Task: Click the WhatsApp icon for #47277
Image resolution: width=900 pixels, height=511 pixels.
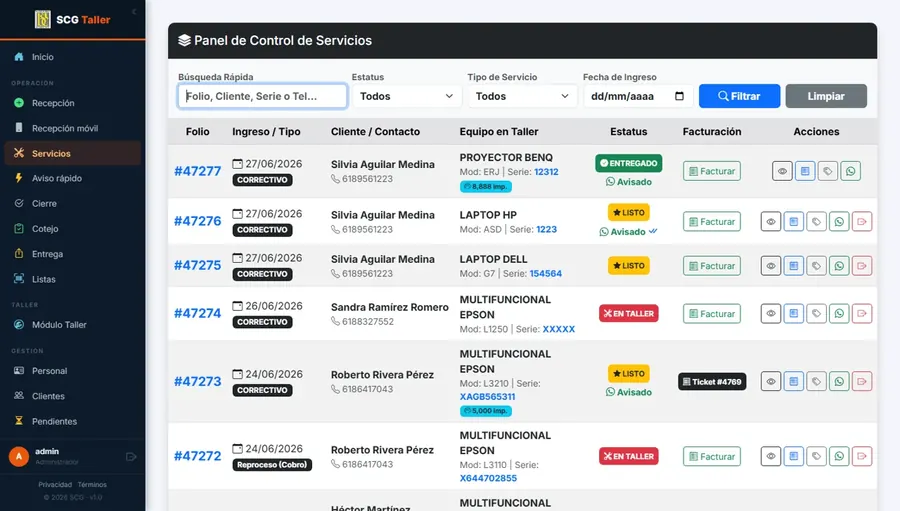Action: pyautogui.click(x=851, y=171)
